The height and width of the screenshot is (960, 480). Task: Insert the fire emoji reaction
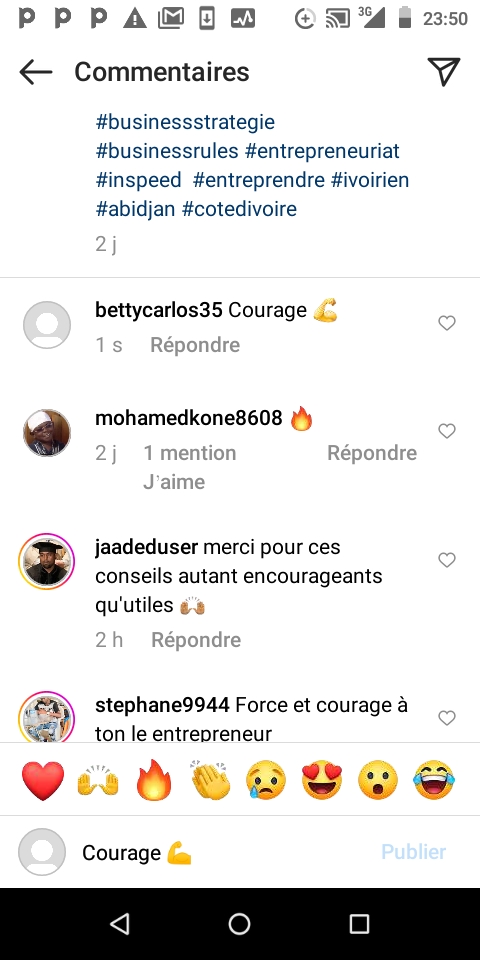pos(154,780)
